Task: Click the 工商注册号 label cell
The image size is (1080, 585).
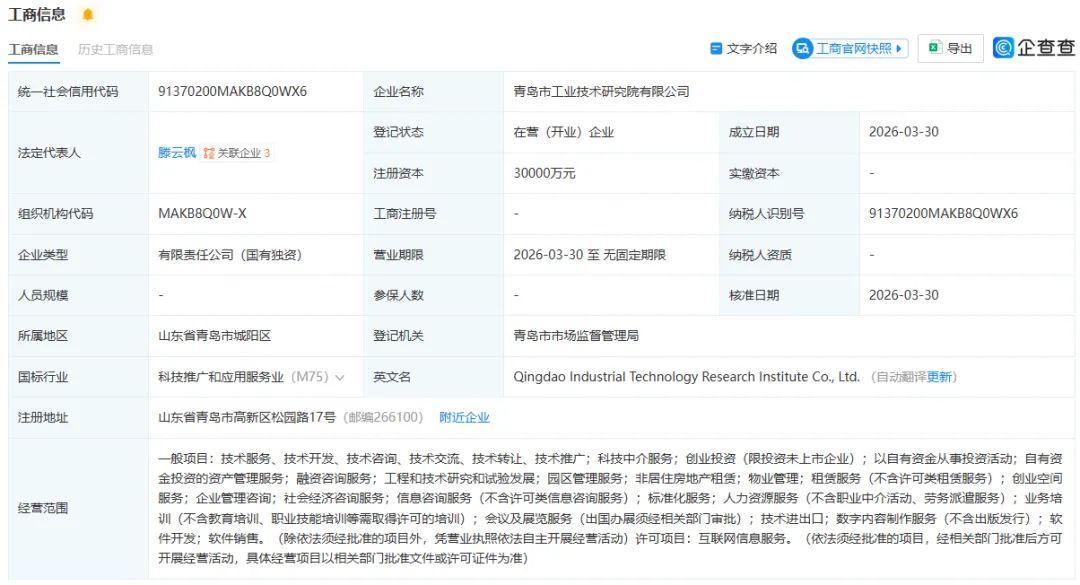Action: pos(433,214)
